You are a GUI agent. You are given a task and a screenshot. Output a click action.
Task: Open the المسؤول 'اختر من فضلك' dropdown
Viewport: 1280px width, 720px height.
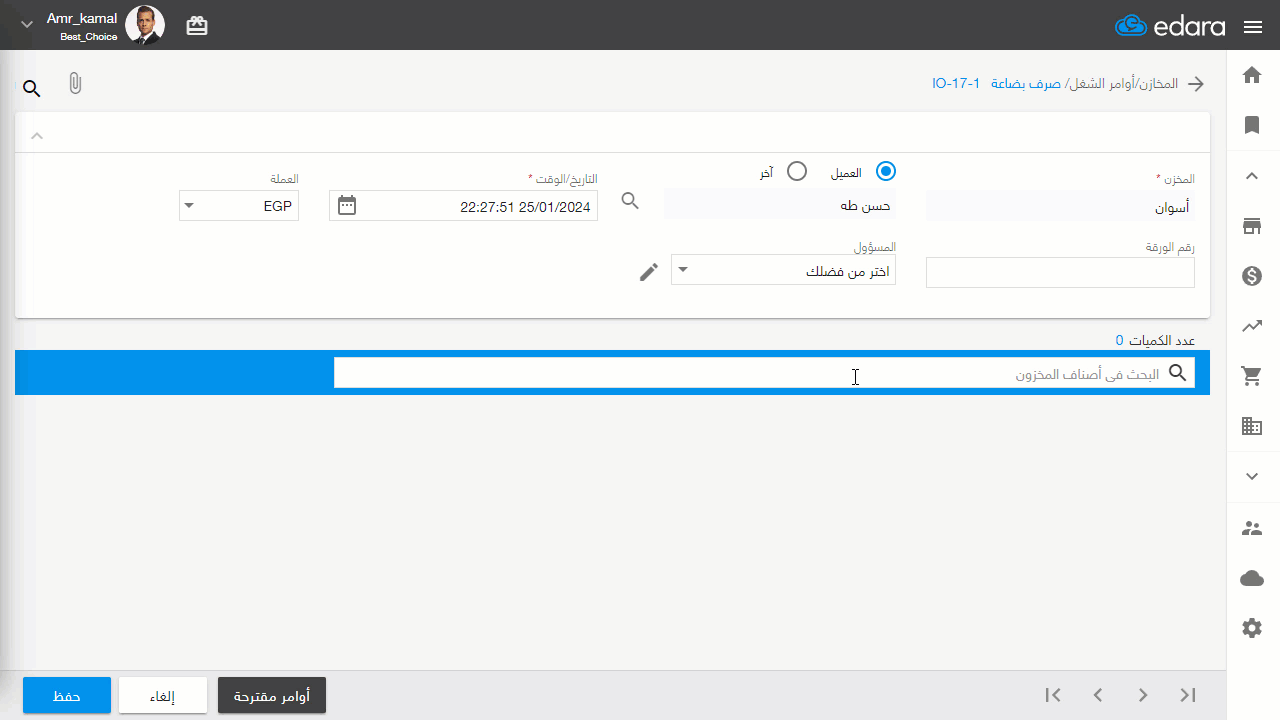pyautogui.click(x=783, y=270)
